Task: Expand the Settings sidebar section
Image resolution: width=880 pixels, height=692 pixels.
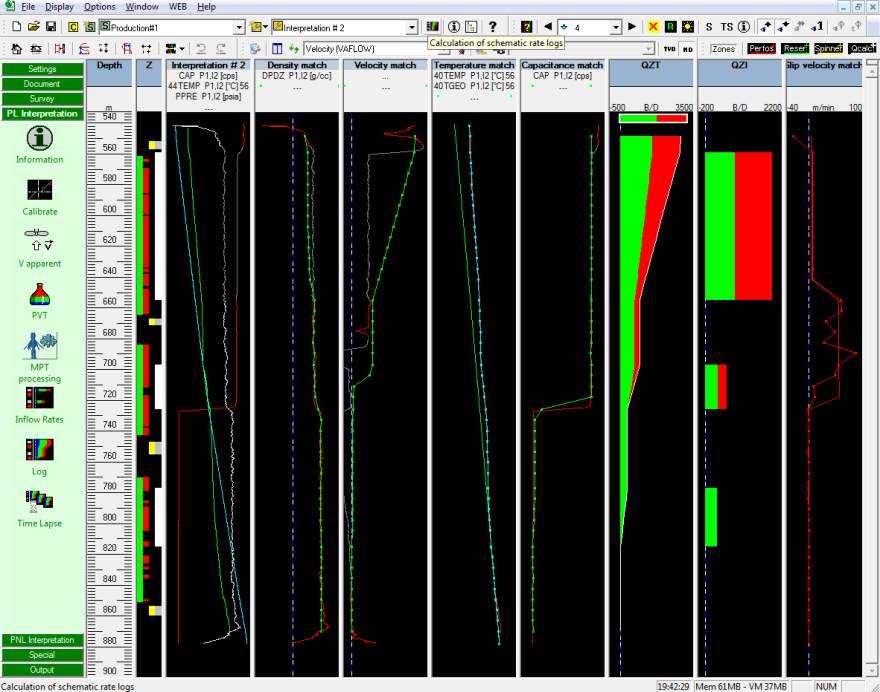Action: (x=42, y=69)
